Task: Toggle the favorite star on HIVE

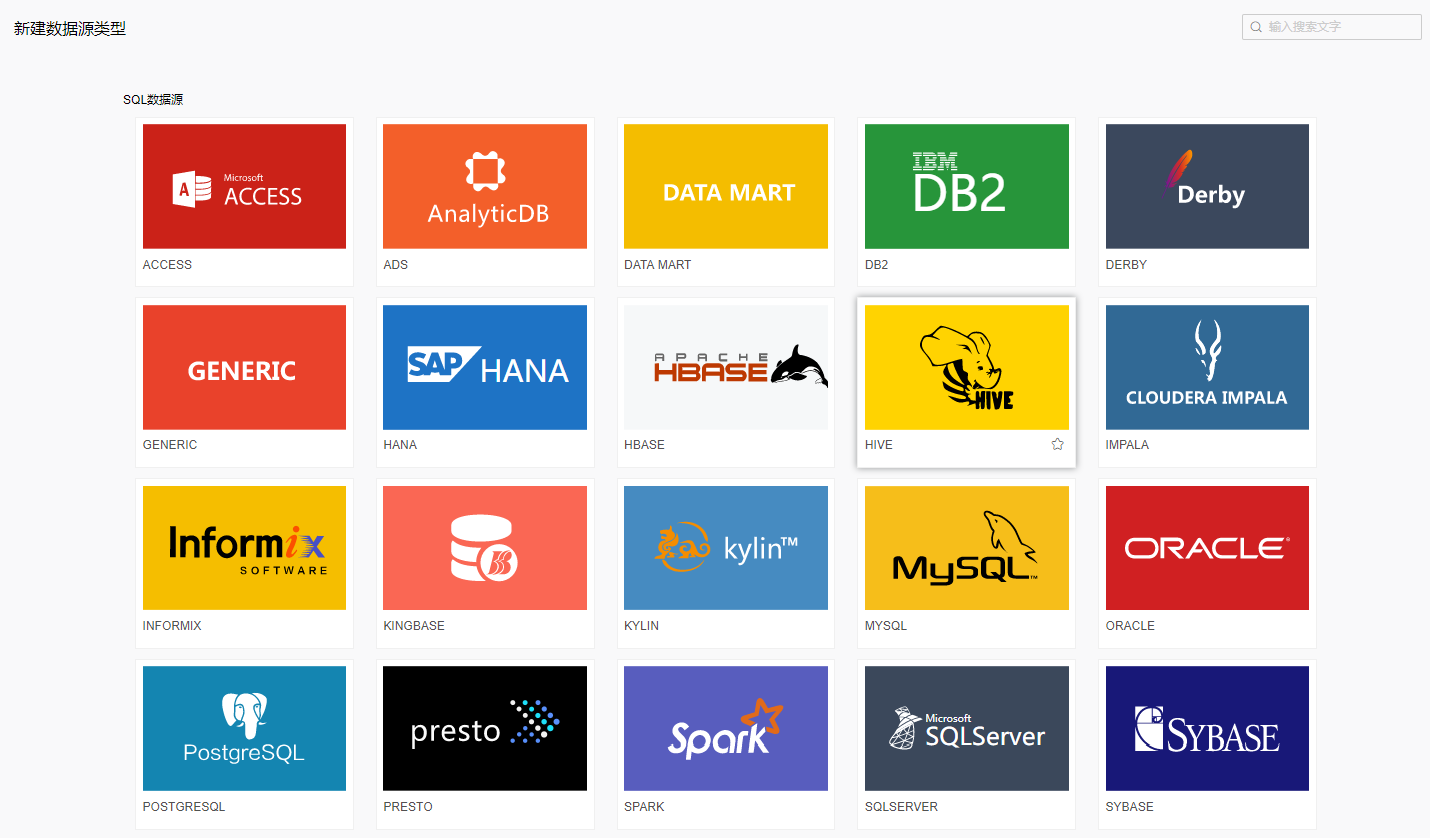Action: coord(1057,444)
